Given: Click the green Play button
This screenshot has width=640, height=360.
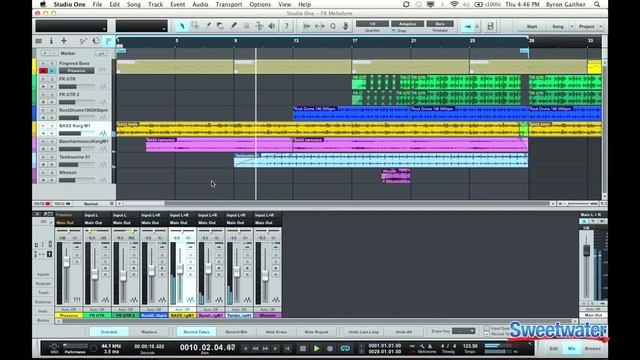Looking at the screenshot, I should tap(316, 348).
